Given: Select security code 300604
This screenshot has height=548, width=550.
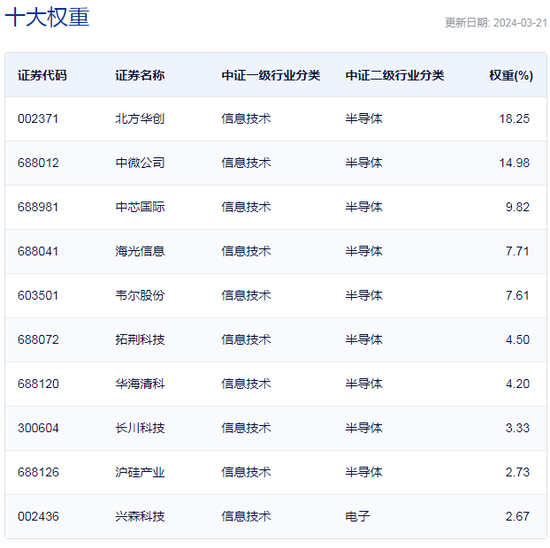Looking at the screenshot, I should coord(38,428).
